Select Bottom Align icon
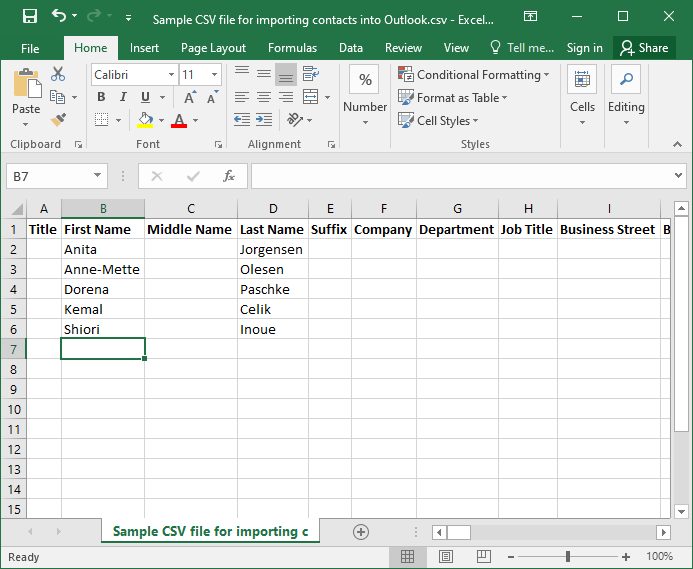Image resolution: width=693 pixels, height=569 pixels. click(x=286, y=74)
